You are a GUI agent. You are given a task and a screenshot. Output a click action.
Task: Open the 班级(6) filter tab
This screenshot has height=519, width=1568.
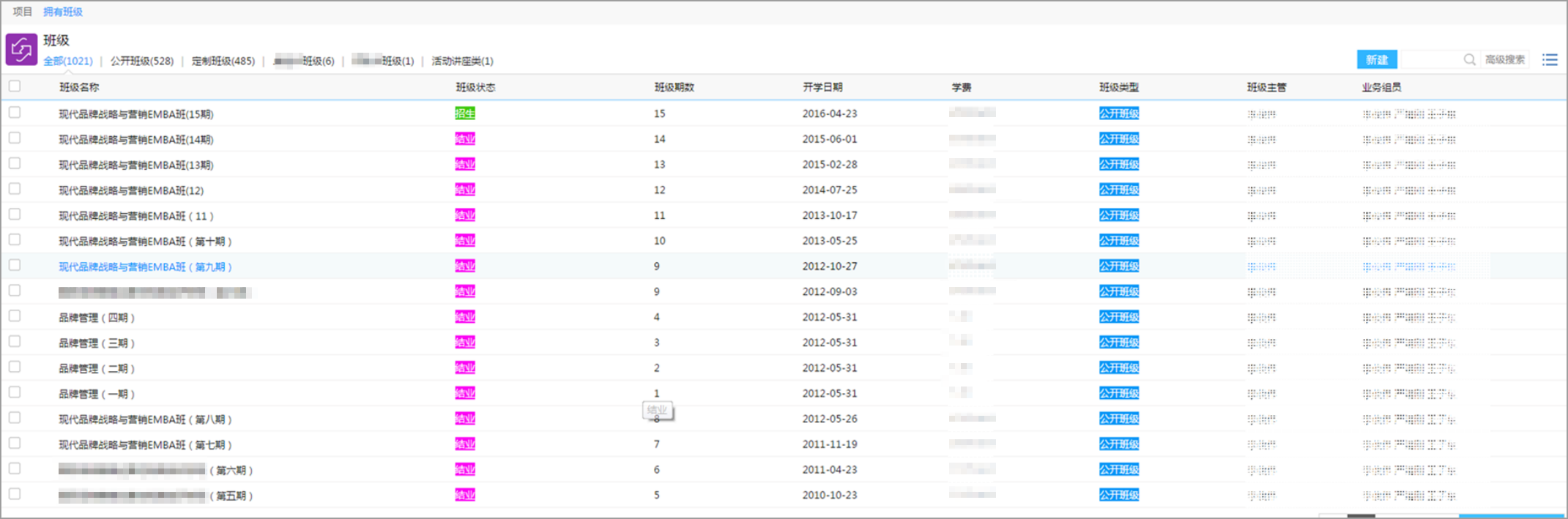[x=304, y=61]
